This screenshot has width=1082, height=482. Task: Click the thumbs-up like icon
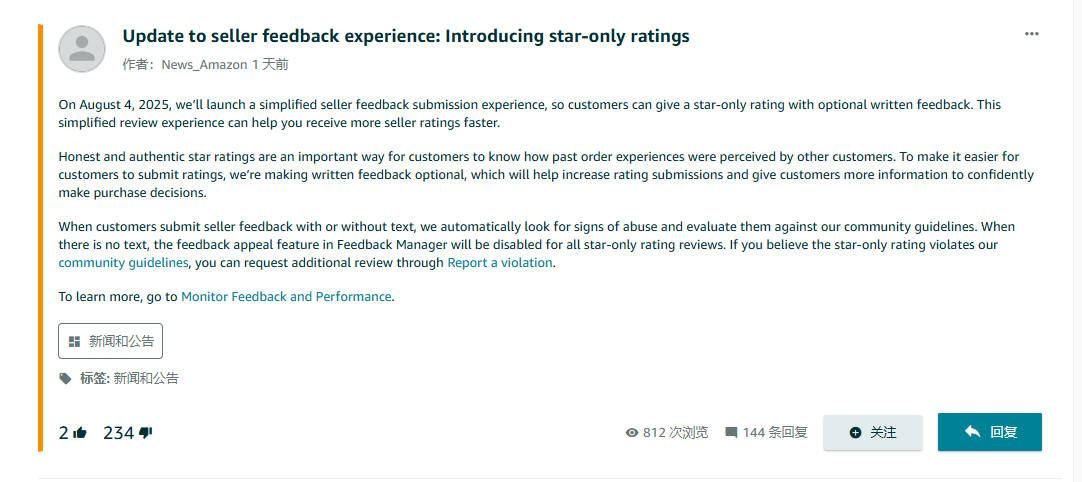pyautogui.click(x=80, y=433)
